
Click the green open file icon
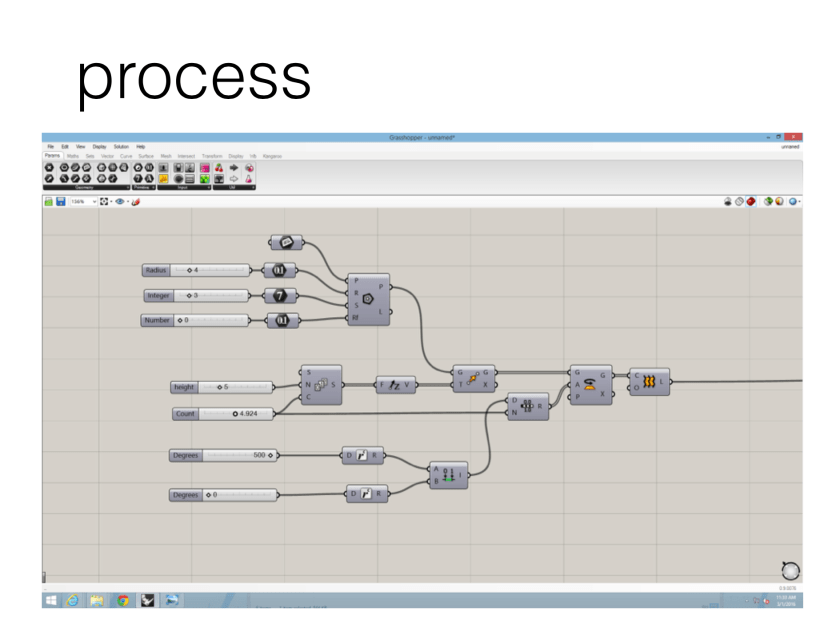click(48, 201)
